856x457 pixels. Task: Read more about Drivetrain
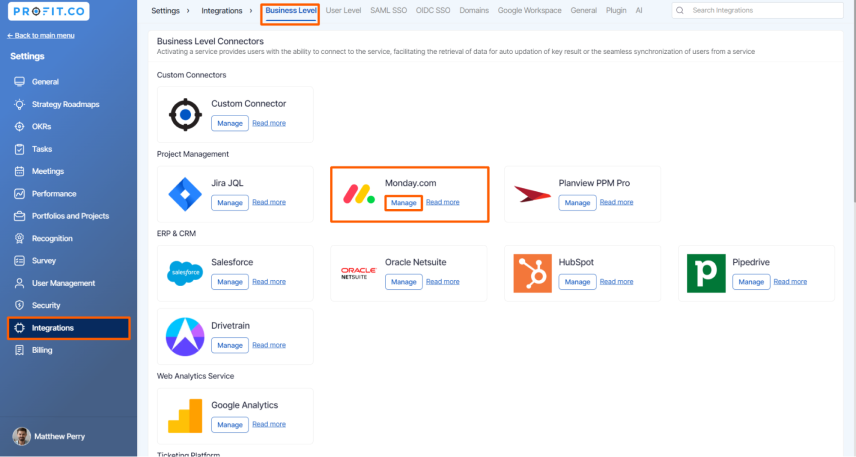pyautogui.click(x=269, y=345)
